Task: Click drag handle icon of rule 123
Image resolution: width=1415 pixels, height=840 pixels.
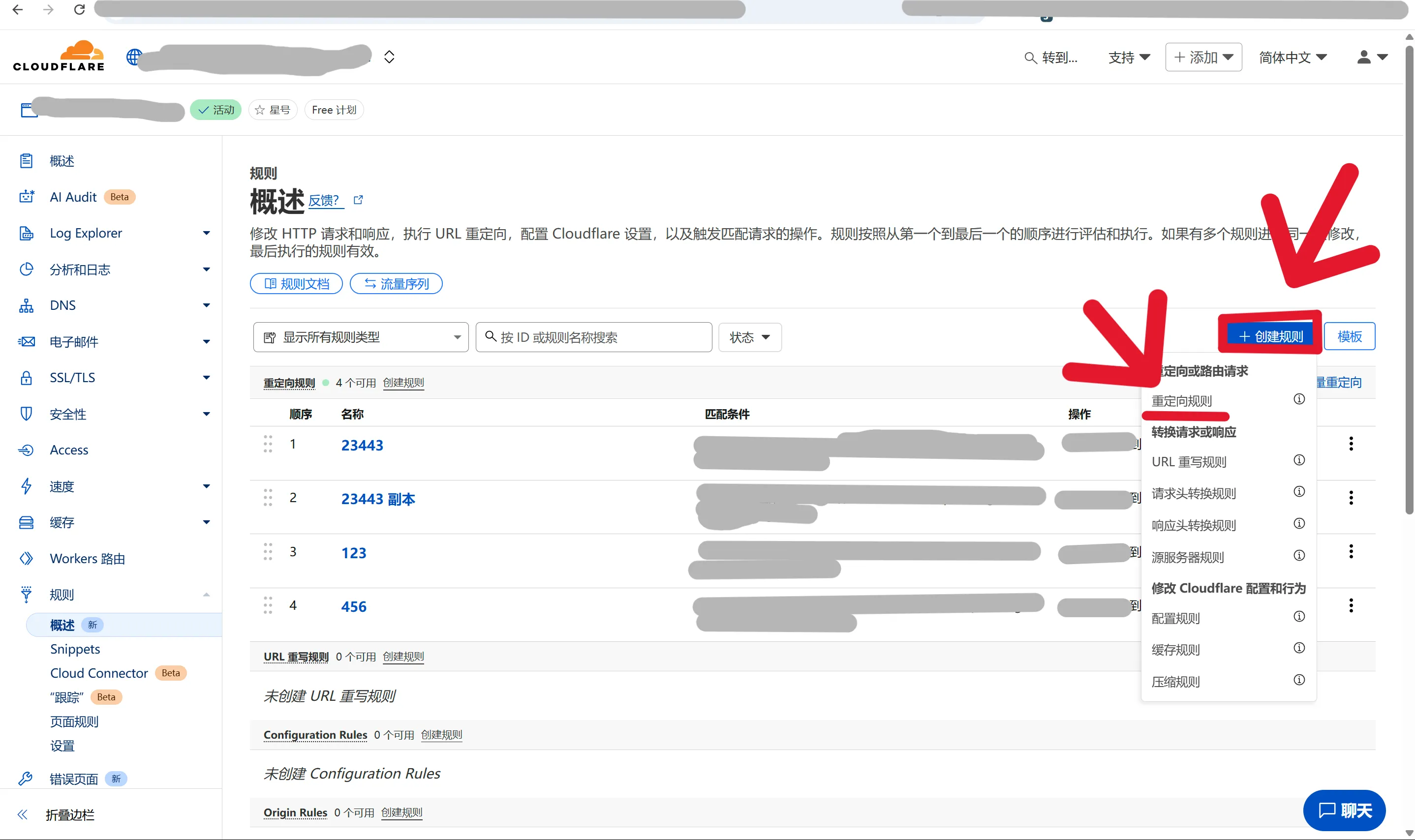Action: (268, 552)
